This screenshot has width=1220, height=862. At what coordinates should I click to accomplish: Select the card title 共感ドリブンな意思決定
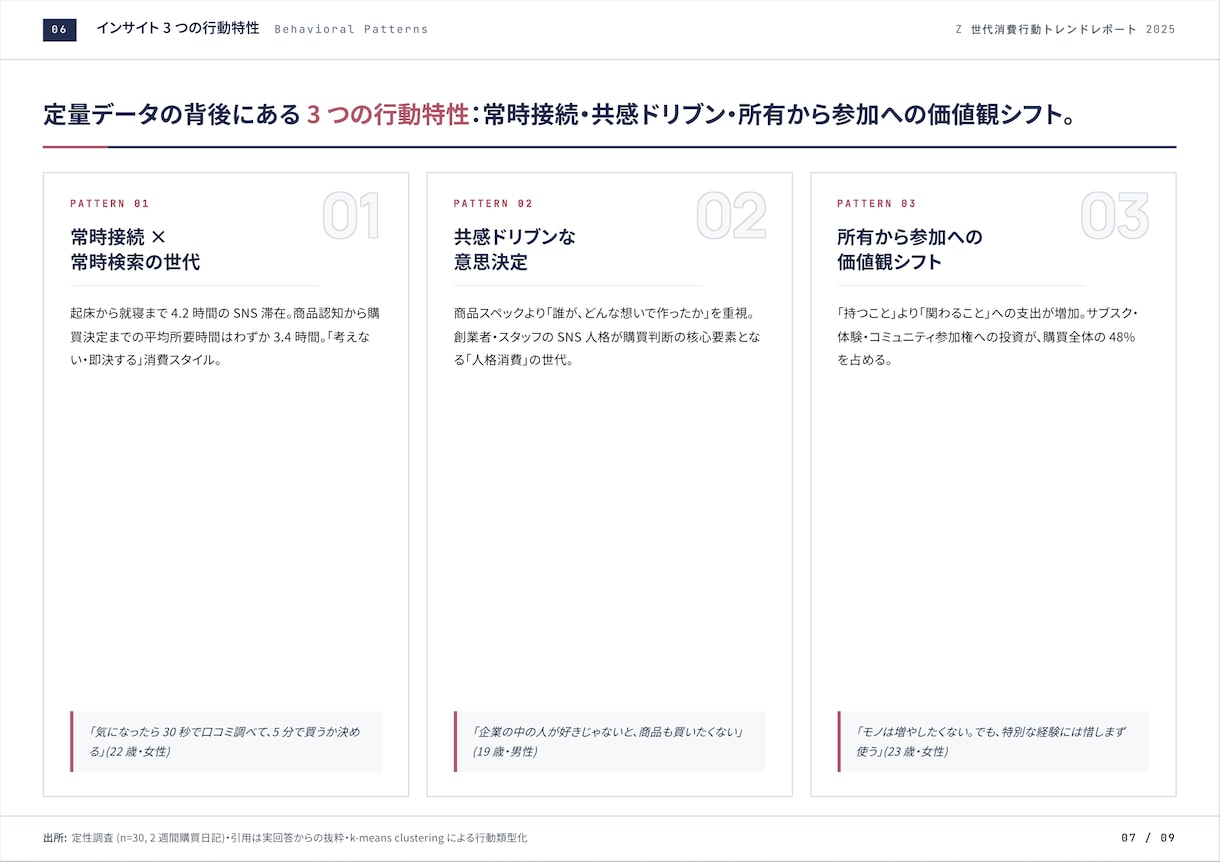pos(515,250)
